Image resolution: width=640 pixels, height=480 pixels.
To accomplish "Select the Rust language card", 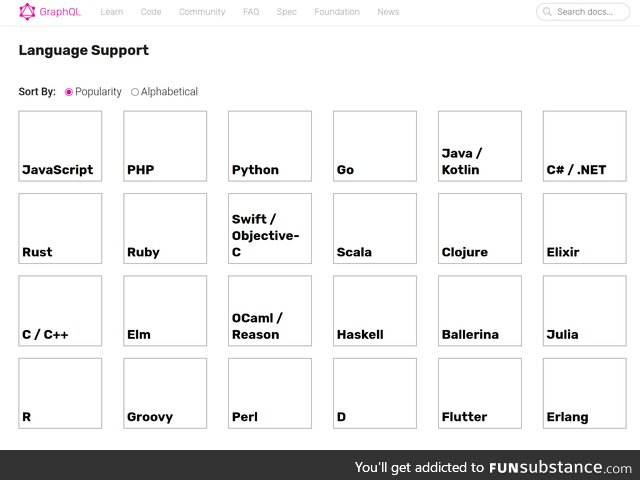I will (60, 228).
